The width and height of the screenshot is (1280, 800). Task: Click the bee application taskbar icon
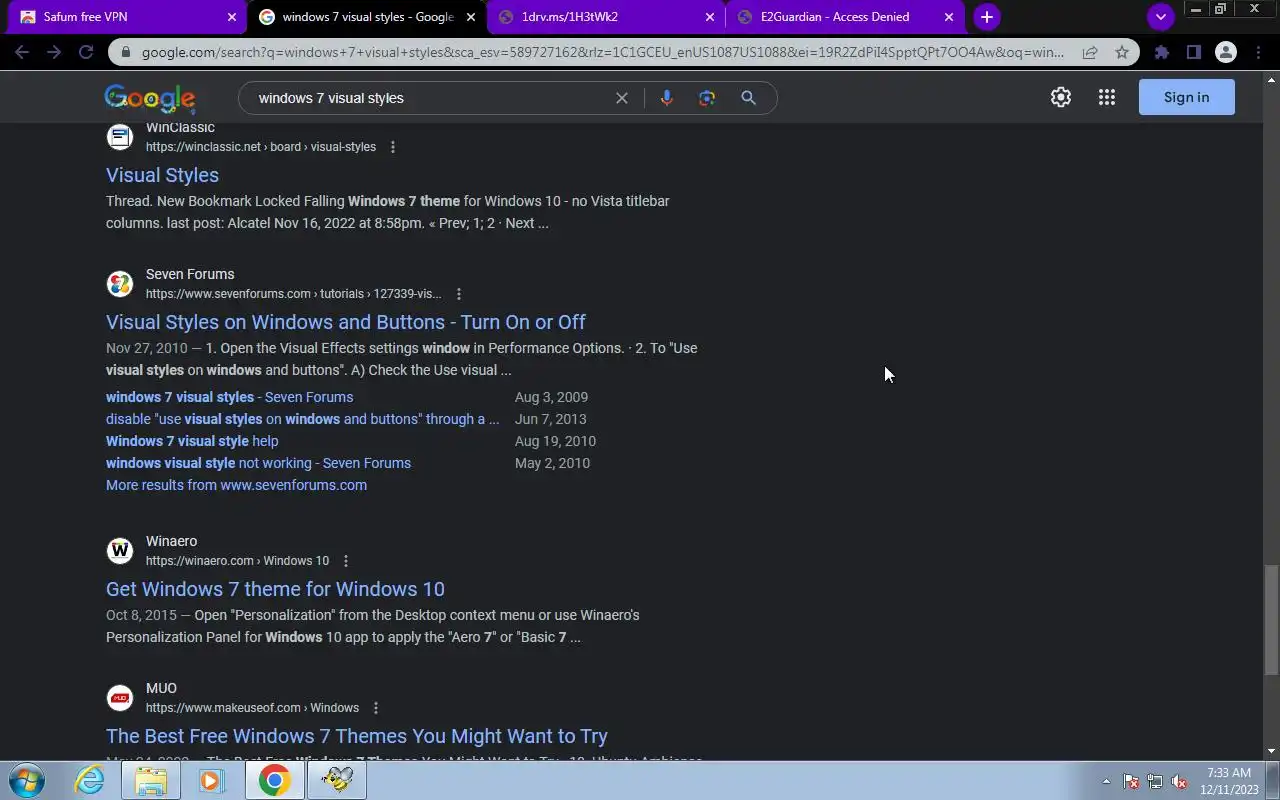[336, 780]
